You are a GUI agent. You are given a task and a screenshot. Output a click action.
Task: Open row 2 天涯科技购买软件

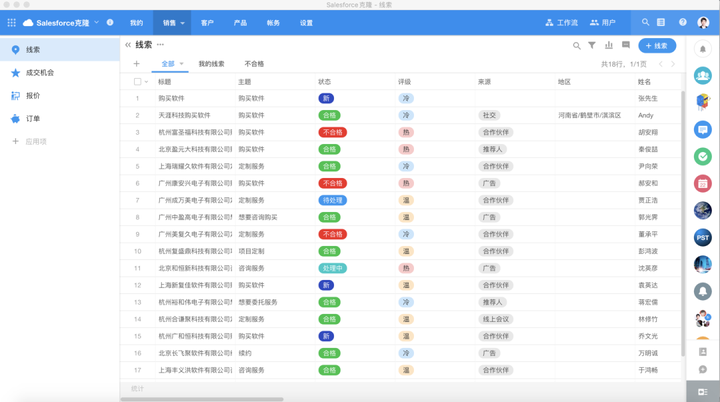(x=184, y=115)
